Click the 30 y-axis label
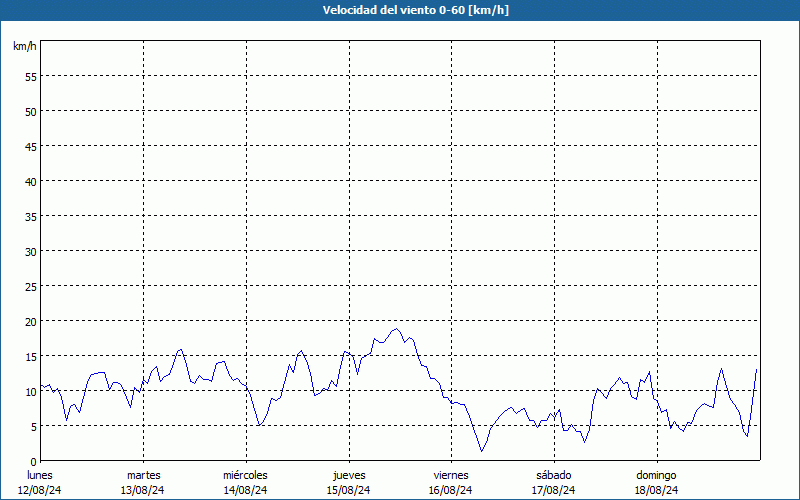This screenshot has height=500, width=800. pos(31,252)
